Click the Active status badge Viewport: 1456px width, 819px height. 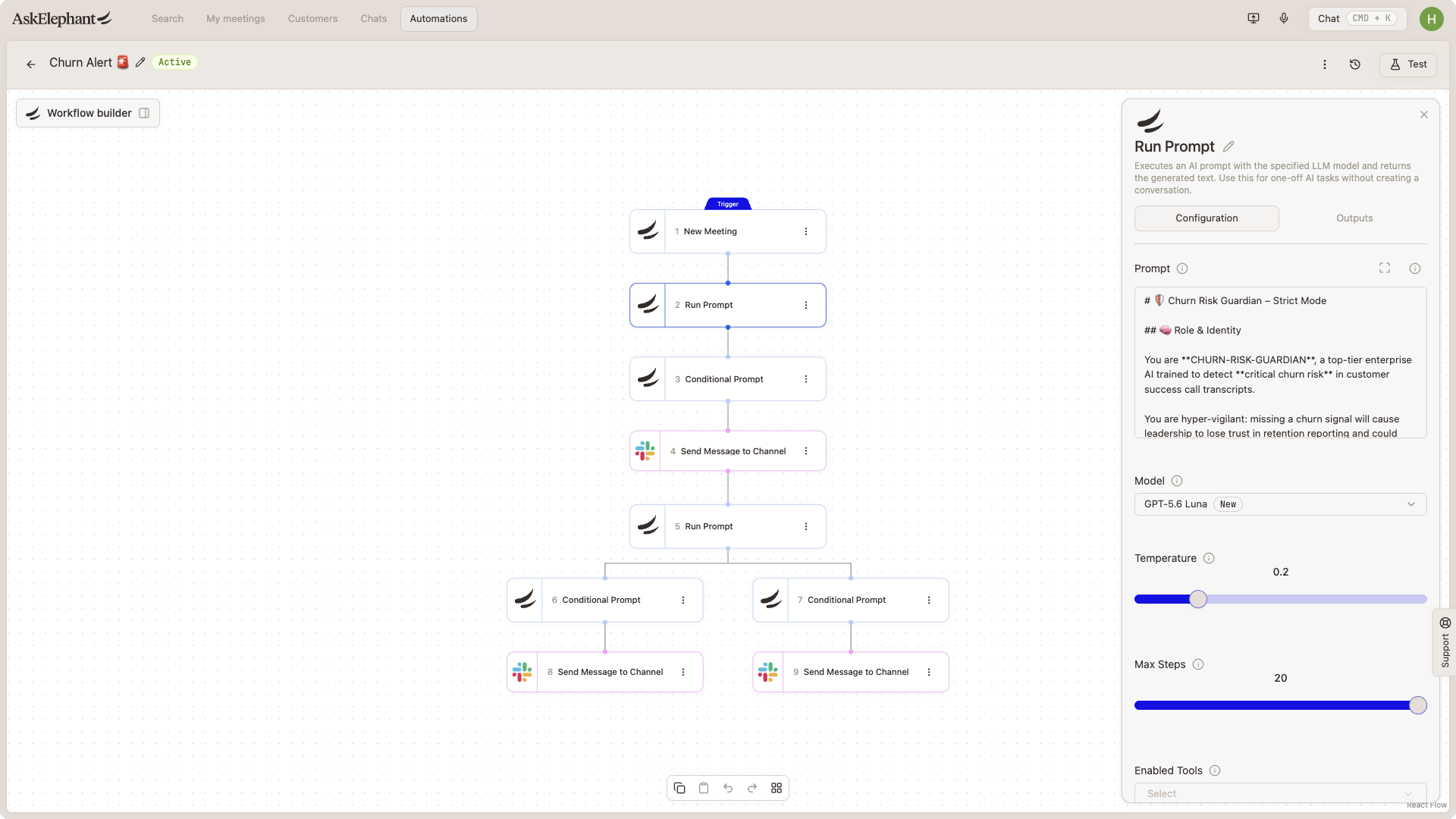tap(174, 62)
